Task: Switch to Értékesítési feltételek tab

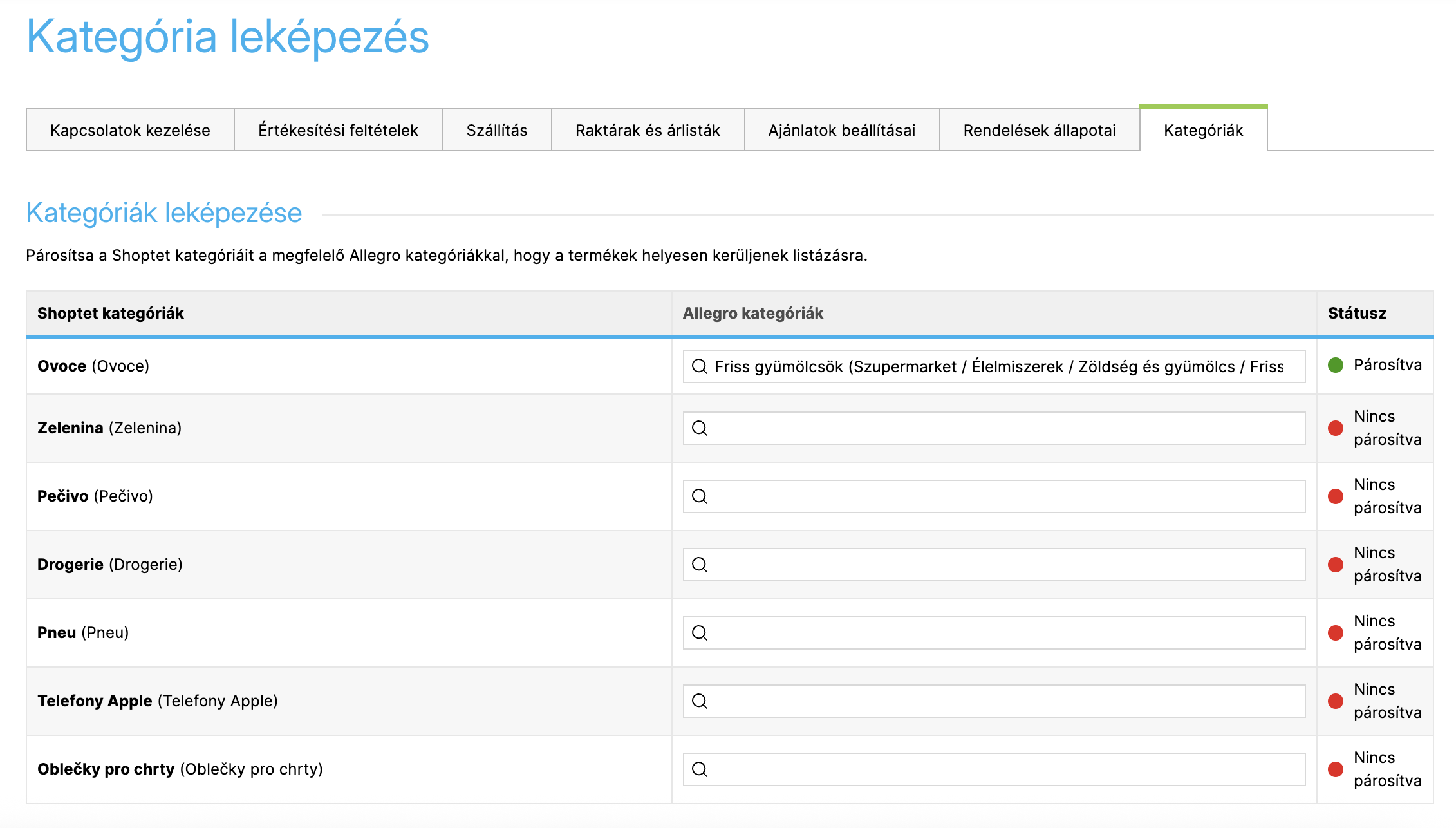Action: tap(338, 130)
